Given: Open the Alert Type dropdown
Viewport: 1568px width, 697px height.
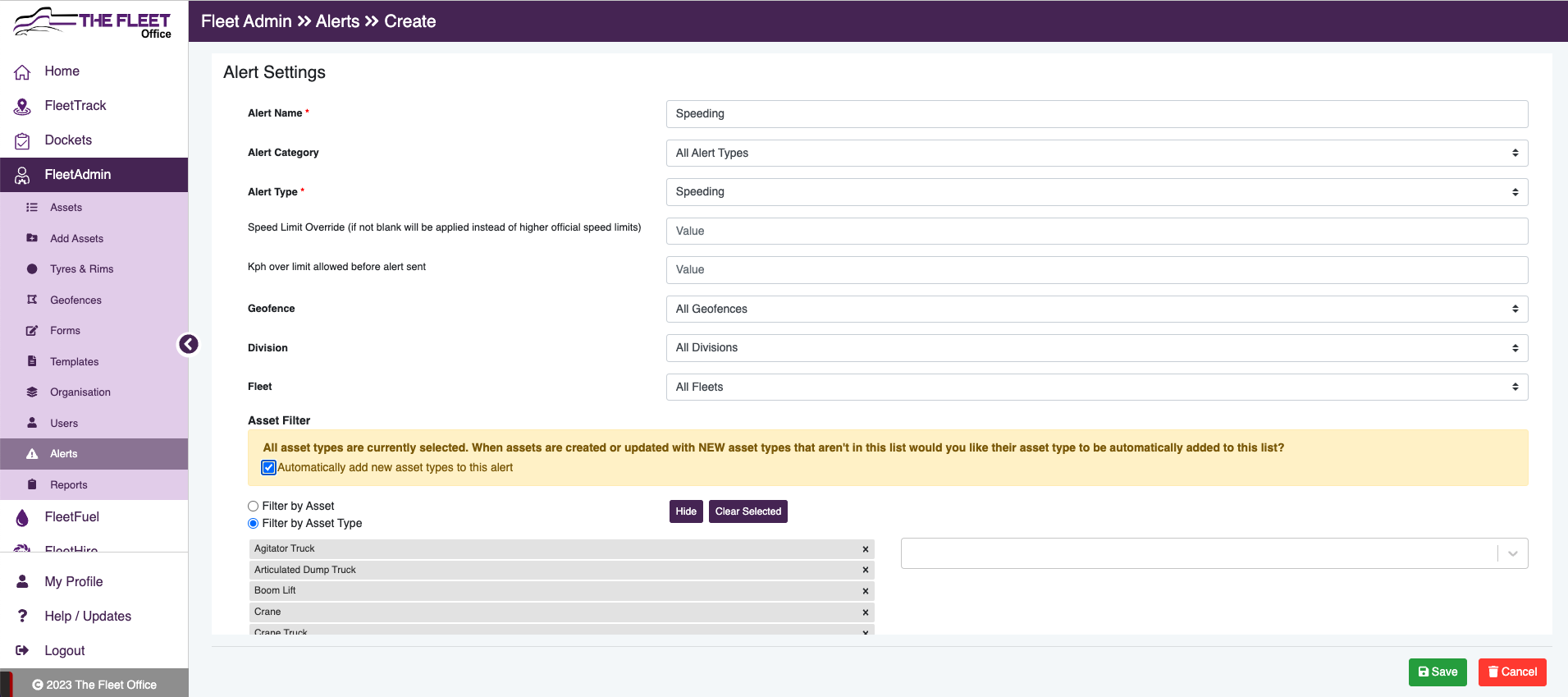Looking at the screenshot, I should pyautogui.click(x=1096, y=192).
